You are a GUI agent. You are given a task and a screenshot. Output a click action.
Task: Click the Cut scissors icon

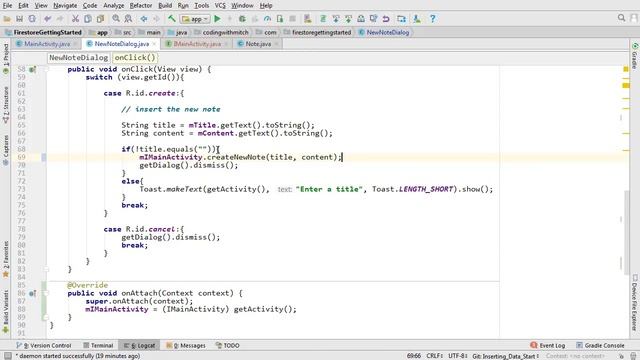tap(75, 19)
